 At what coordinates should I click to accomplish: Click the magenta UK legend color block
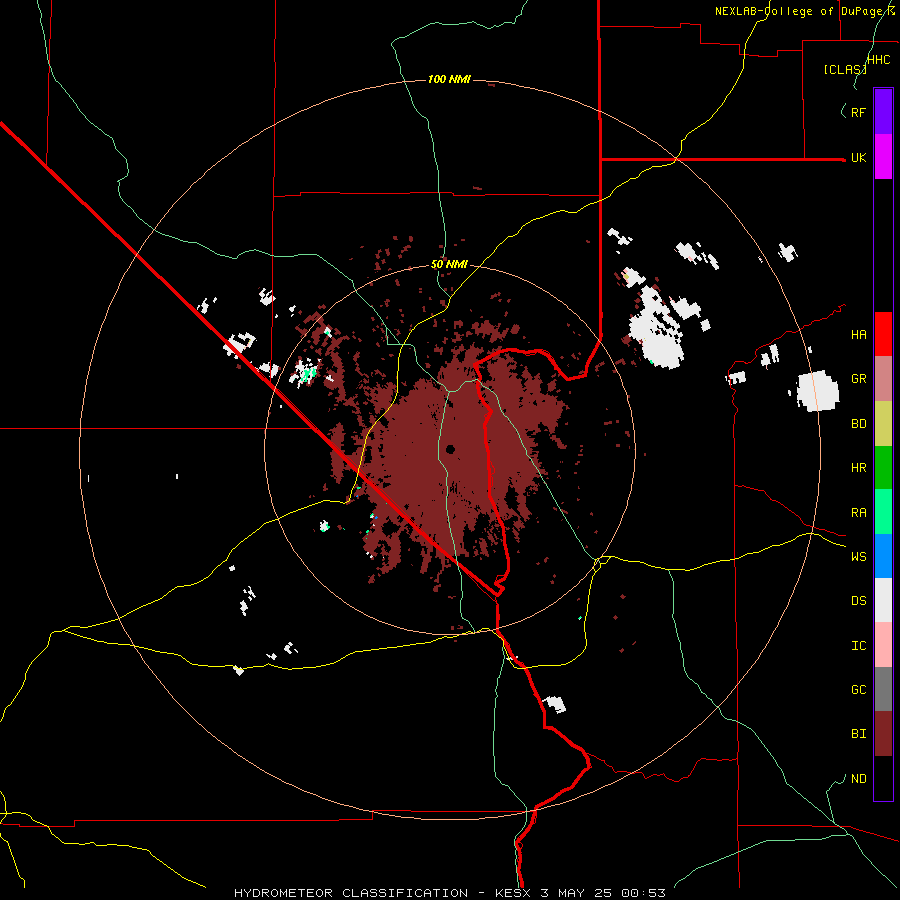tap(883, 157)
